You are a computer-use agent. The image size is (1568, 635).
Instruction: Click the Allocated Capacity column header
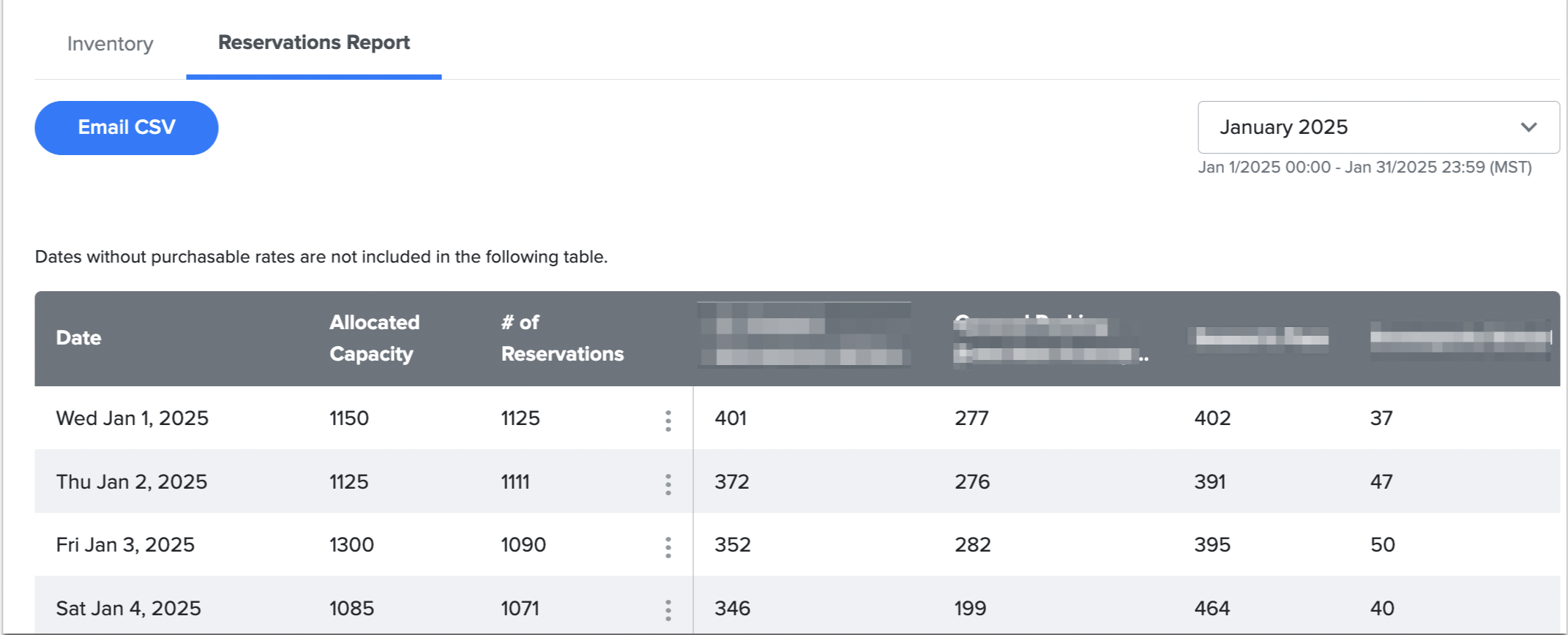374,338
